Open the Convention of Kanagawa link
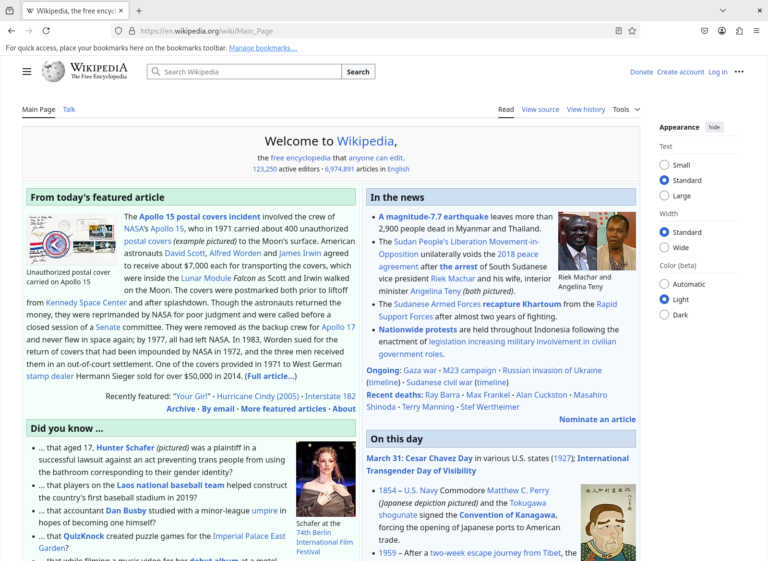768x561 pixels. 507,515
